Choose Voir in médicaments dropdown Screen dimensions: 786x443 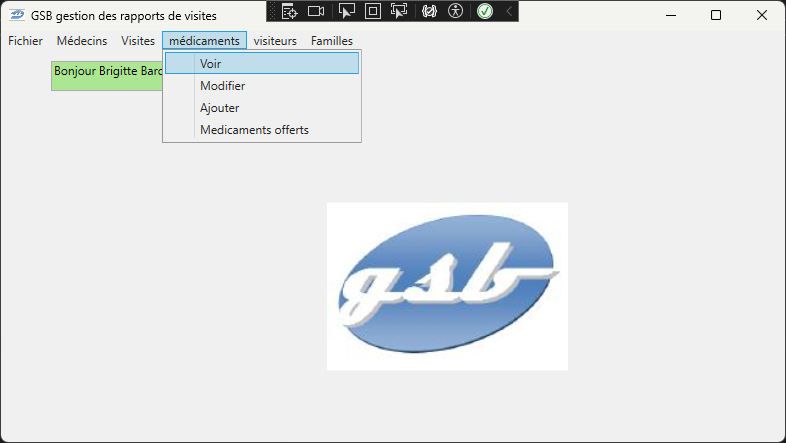(262, 64)
